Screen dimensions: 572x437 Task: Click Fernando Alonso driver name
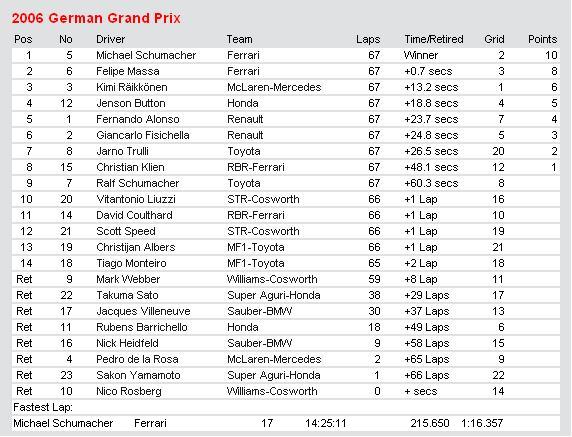[x=138, y=119]
